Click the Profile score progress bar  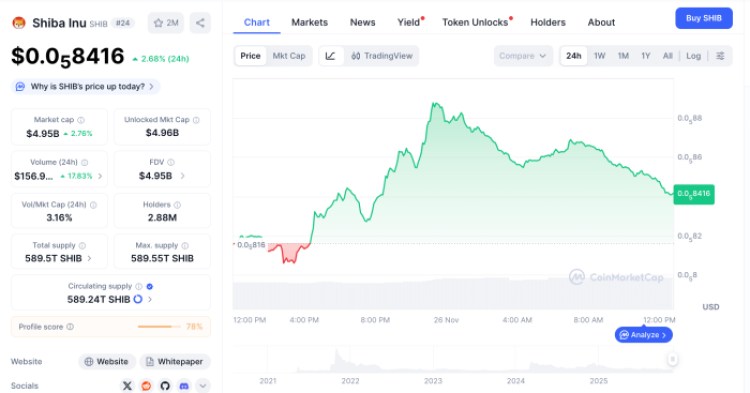[159, 327]
